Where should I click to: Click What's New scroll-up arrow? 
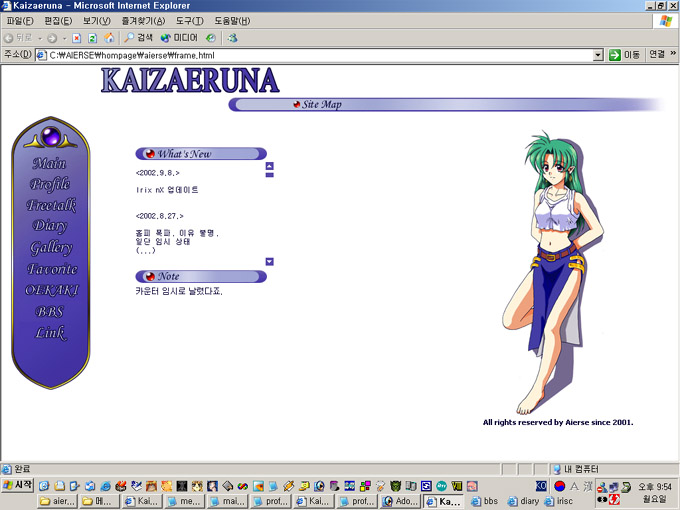[x=269, y=166]
